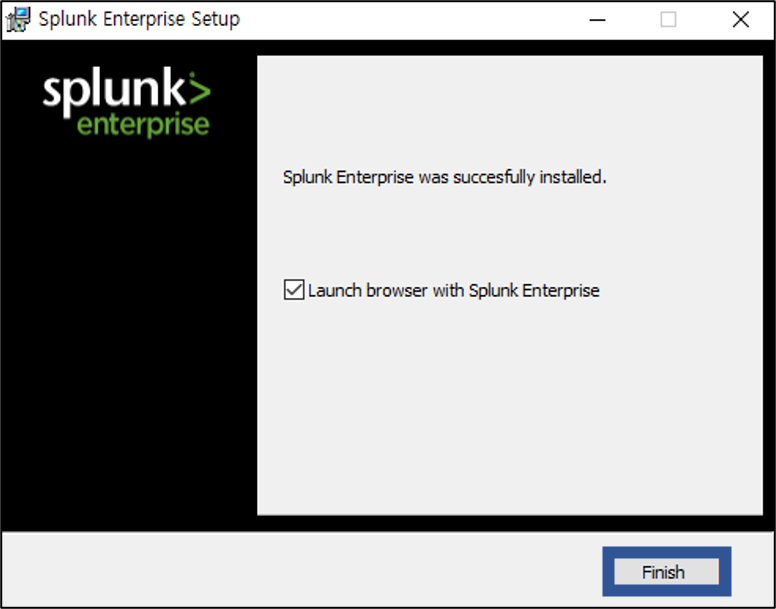Click the Finish button
The image size is (776, 609).
click(667, 572)
